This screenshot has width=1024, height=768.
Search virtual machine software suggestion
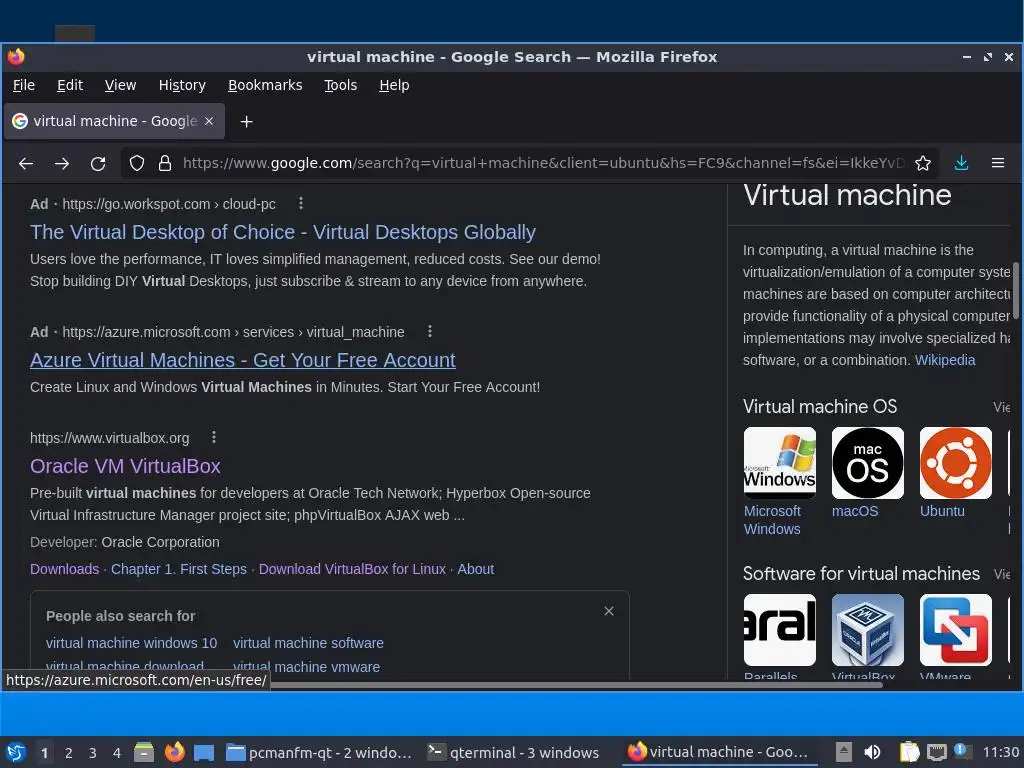click(308, 643)
